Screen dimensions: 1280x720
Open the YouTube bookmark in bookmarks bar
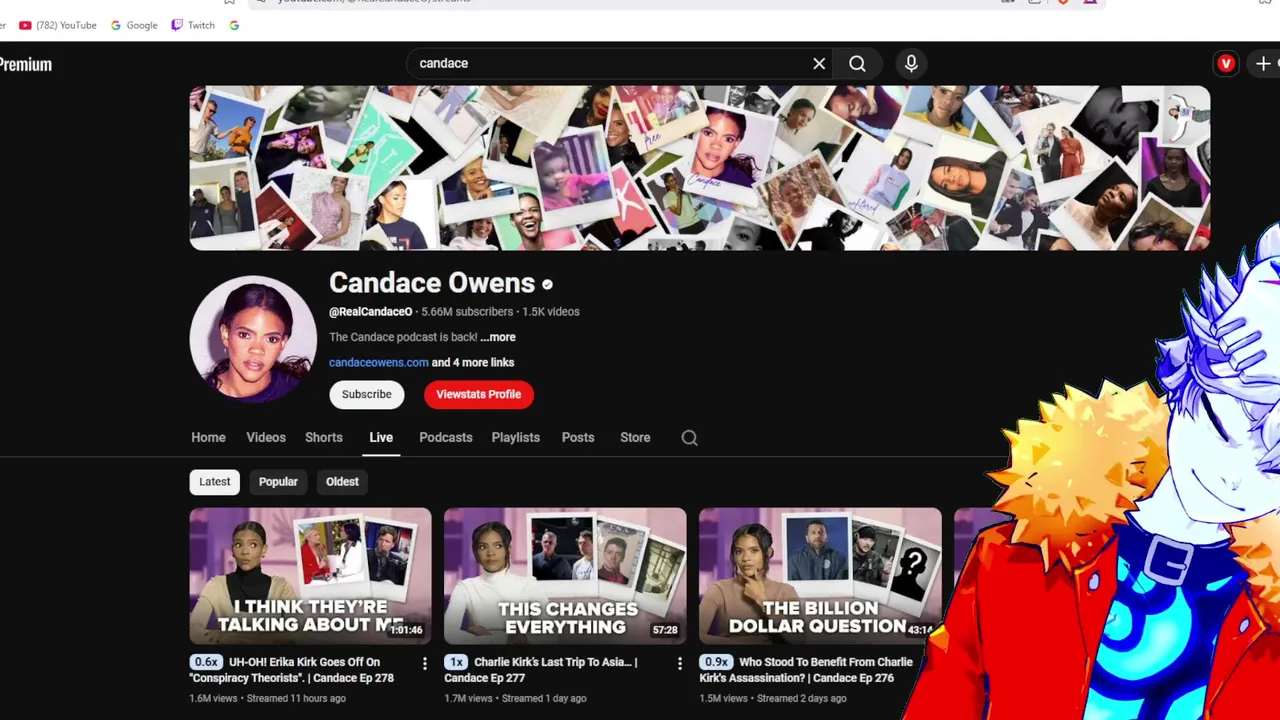tap(58, 25)
